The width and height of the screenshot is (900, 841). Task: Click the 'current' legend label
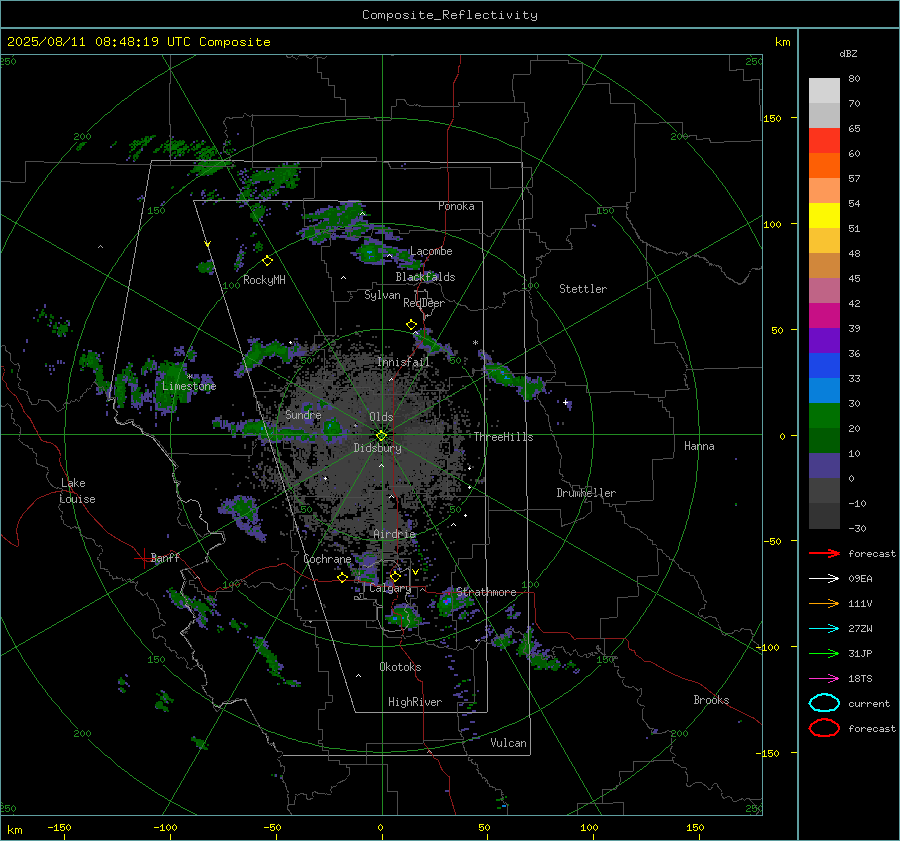(869, 704)
